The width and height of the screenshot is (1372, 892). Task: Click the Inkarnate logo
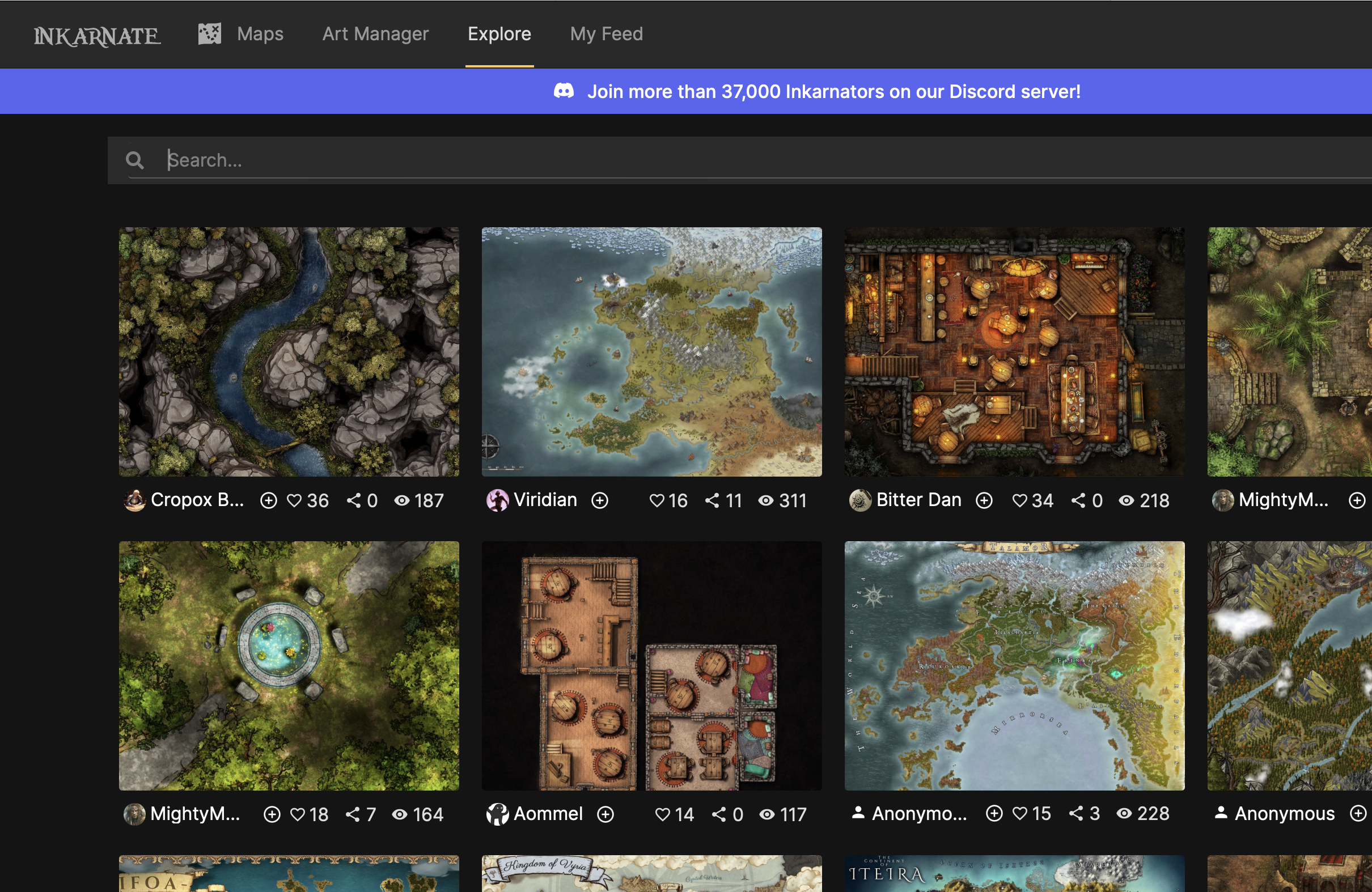(x=97, y=36)
